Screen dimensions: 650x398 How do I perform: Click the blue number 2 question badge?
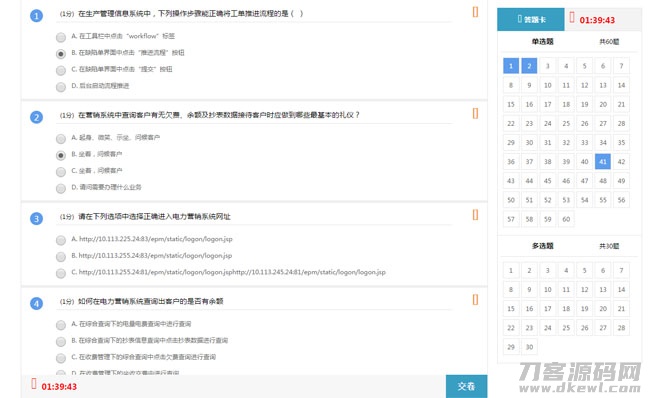tap(36, 117)
